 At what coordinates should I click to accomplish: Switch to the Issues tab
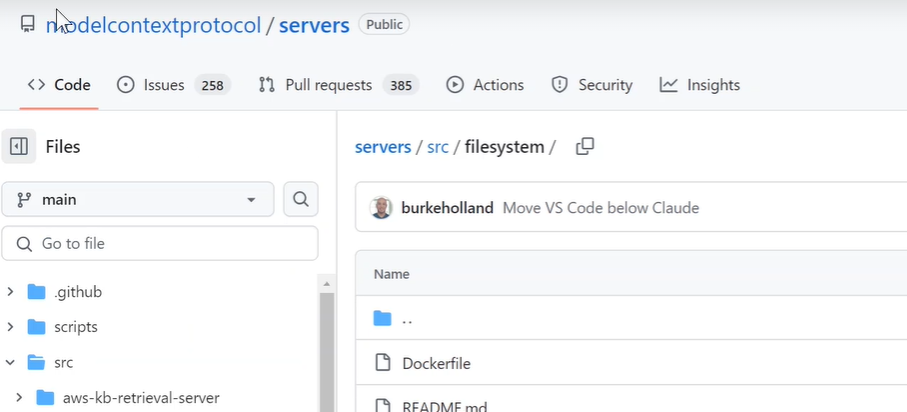[174, 85]
